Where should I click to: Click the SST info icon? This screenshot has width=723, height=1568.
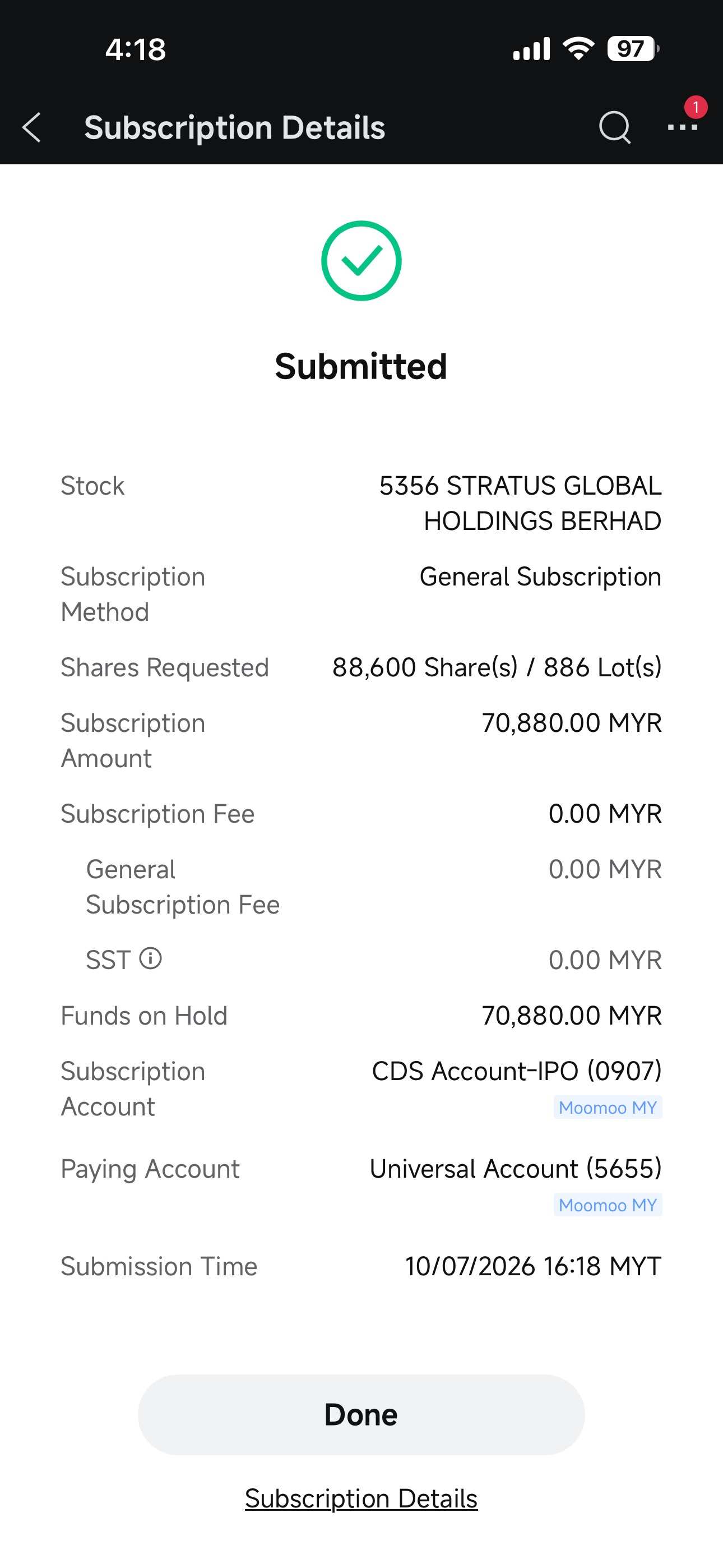(x=150, y=959)
